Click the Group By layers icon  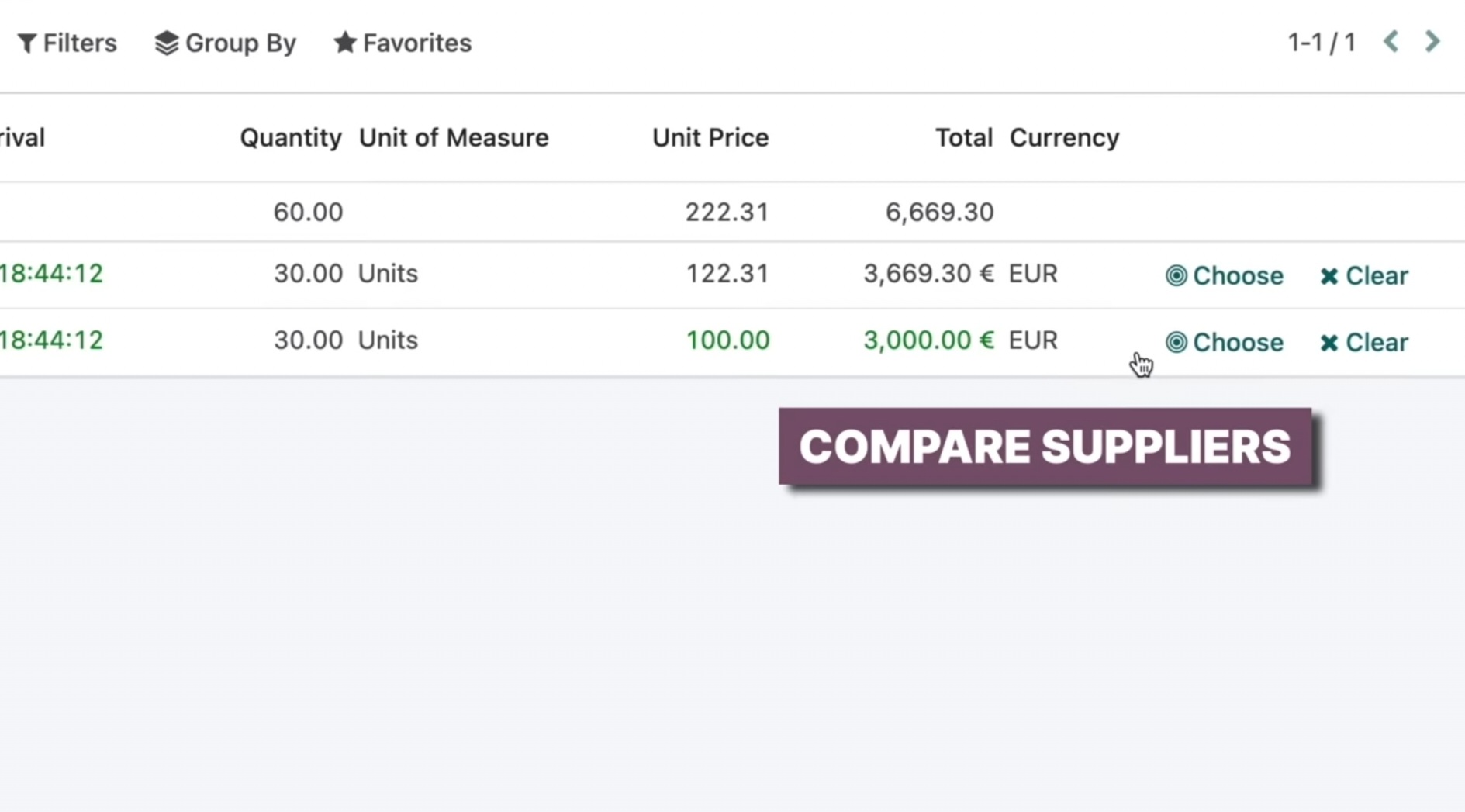point(166,43)
